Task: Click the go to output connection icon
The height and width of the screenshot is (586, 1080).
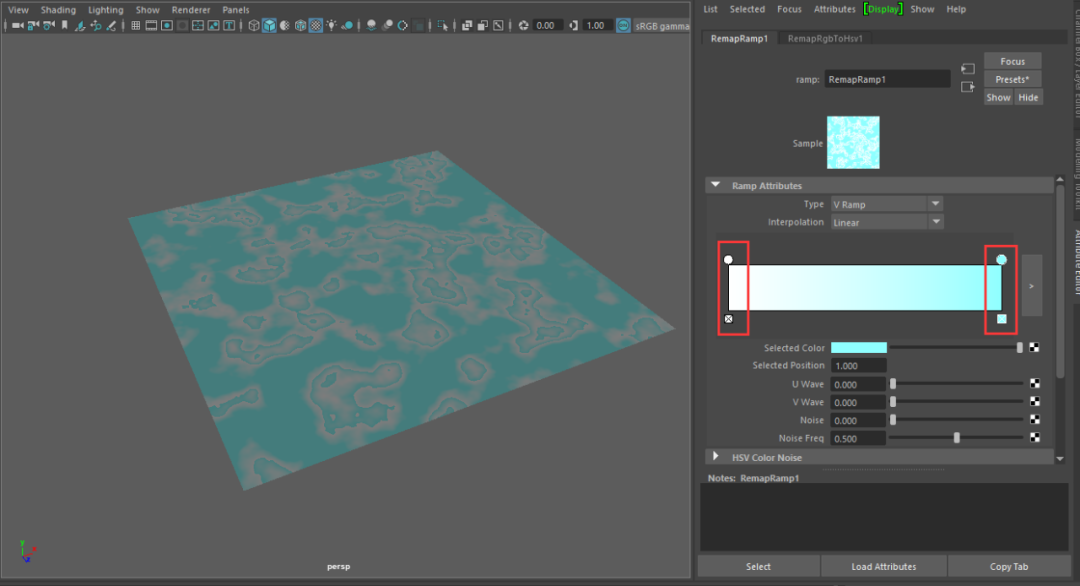Action: 968,87
